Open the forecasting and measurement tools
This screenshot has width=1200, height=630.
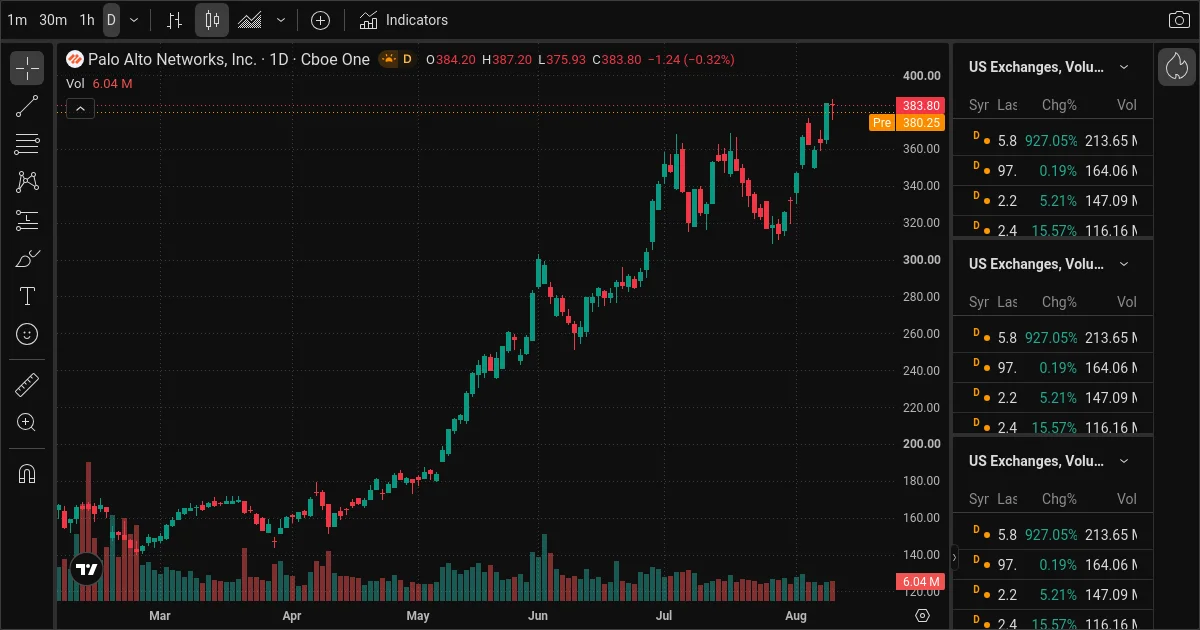point(27,220)
